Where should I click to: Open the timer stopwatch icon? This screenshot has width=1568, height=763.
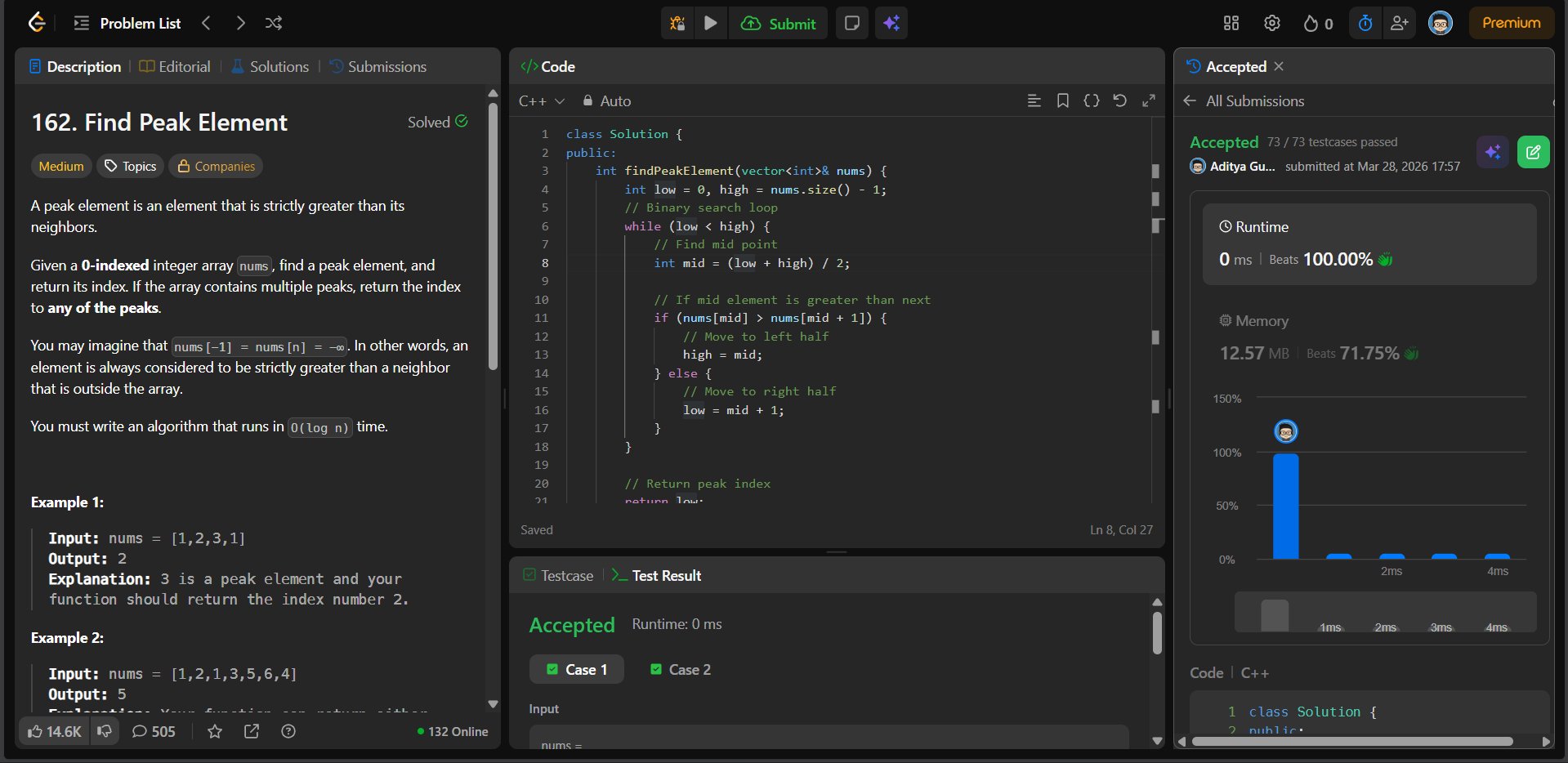click(x=1365, y=24)
